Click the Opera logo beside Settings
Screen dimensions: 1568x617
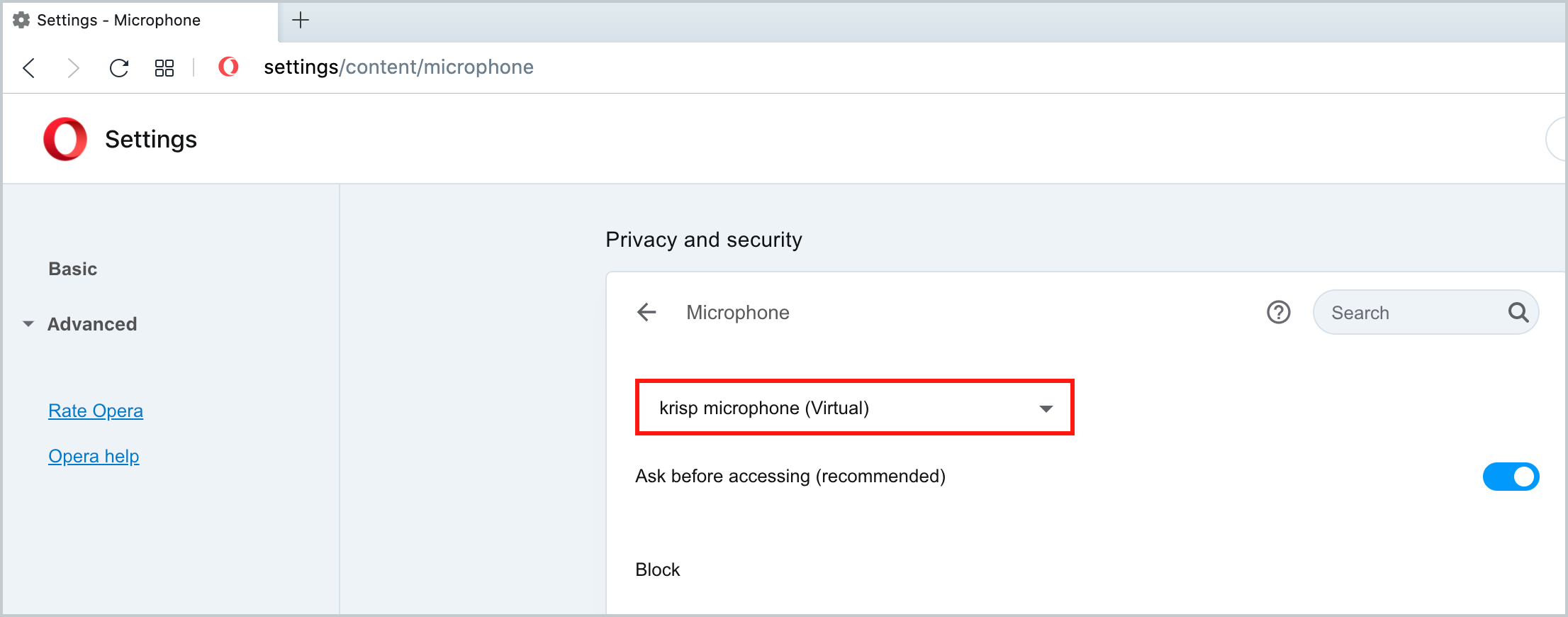(x=65, y=139)
